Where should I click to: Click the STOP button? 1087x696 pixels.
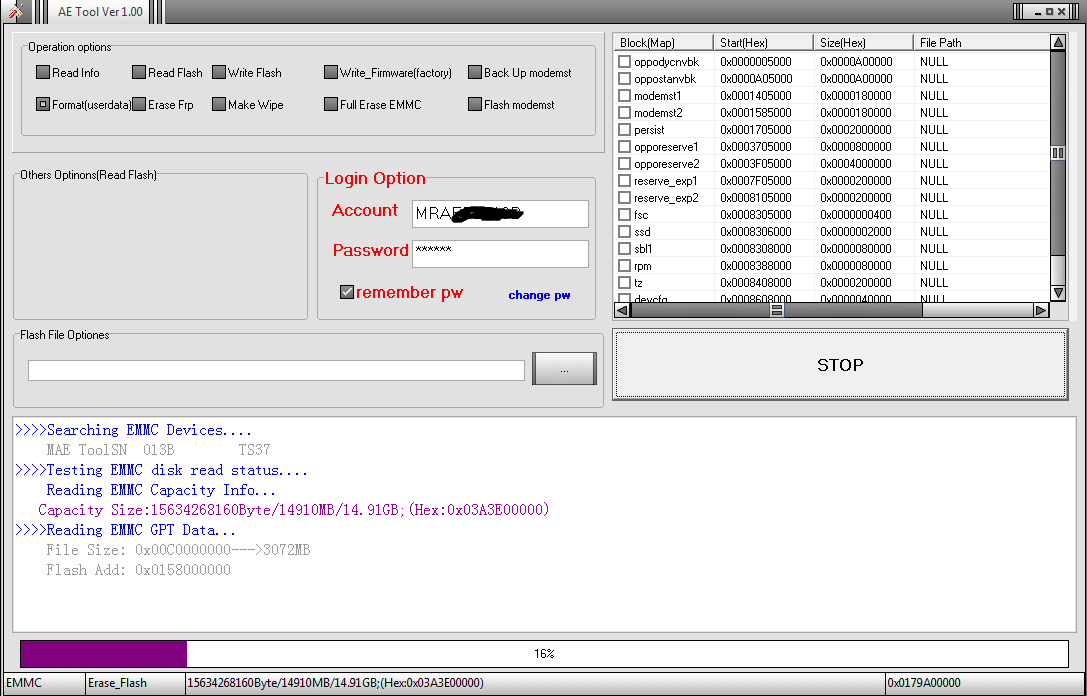click(x=840, y=365)
